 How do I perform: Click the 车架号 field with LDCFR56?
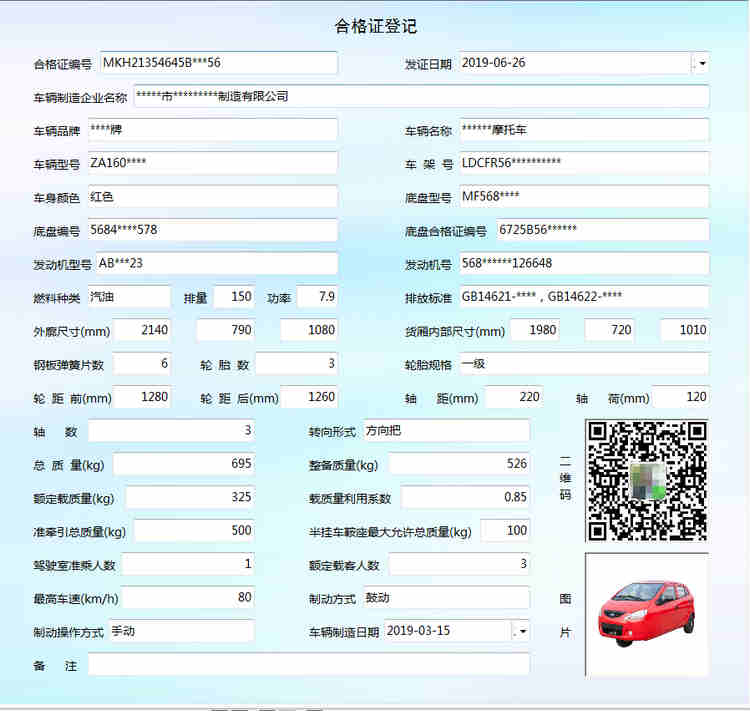[x=584, y=164]
